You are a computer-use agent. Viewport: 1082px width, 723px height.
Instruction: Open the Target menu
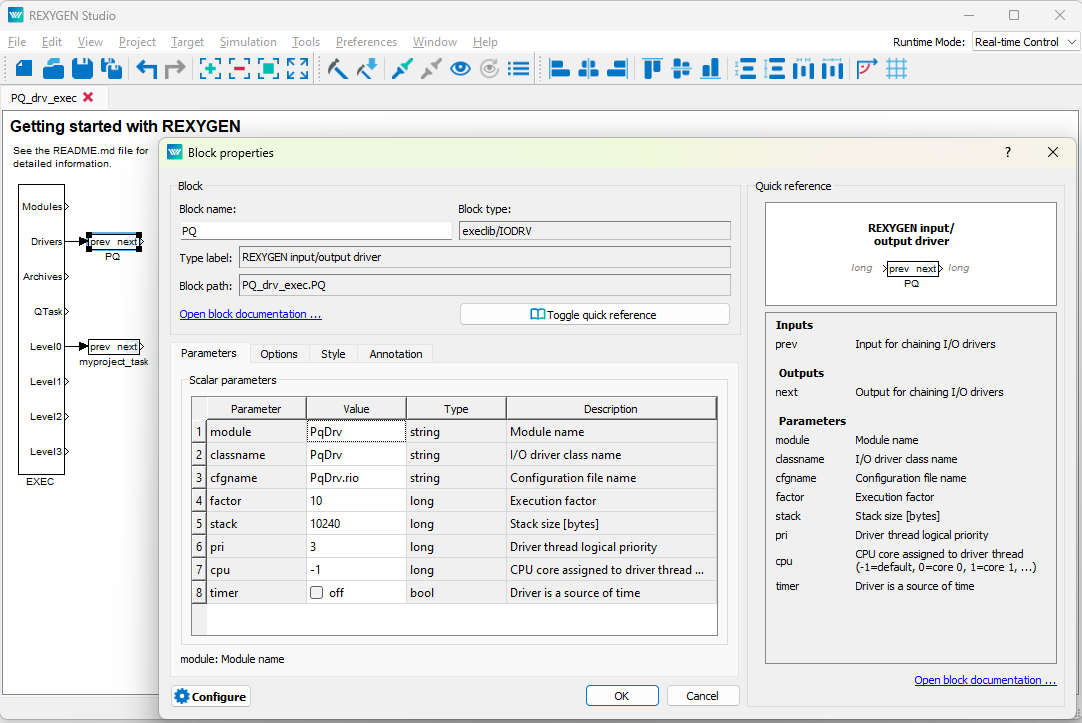point(188,42)
